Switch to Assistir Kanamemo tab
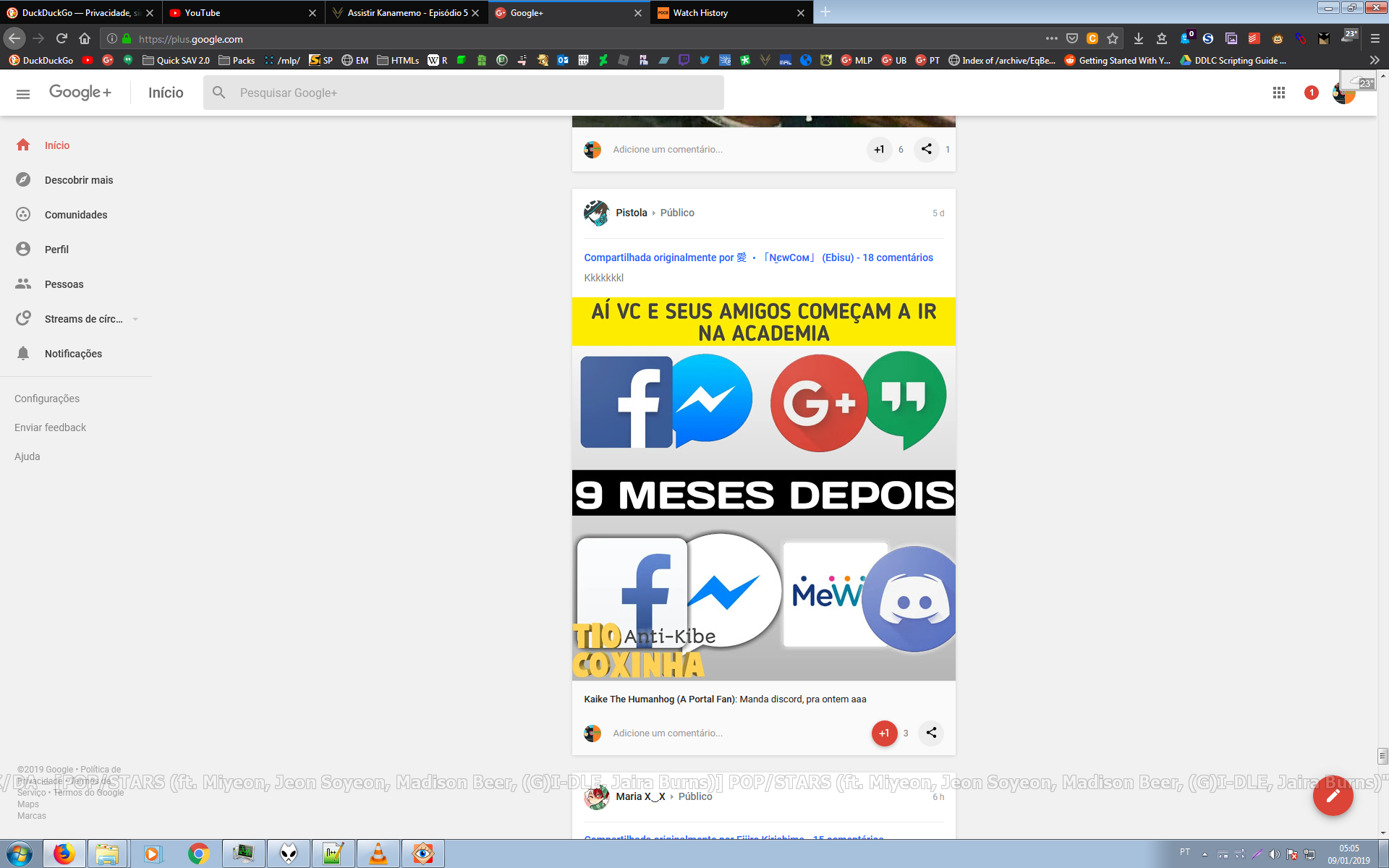This screenshot has width=1389, height=868. point(405,12)
